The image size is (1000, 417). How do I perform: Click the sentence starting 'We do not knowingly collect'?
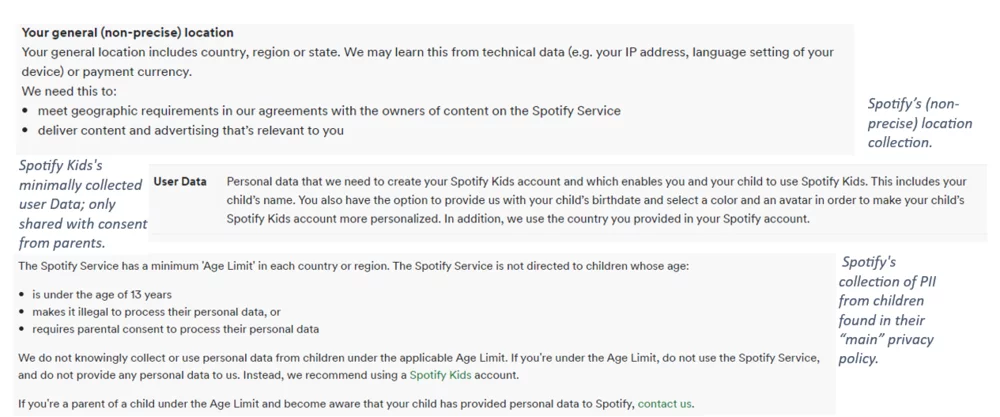pyautogui.click(x=420, y=357)
